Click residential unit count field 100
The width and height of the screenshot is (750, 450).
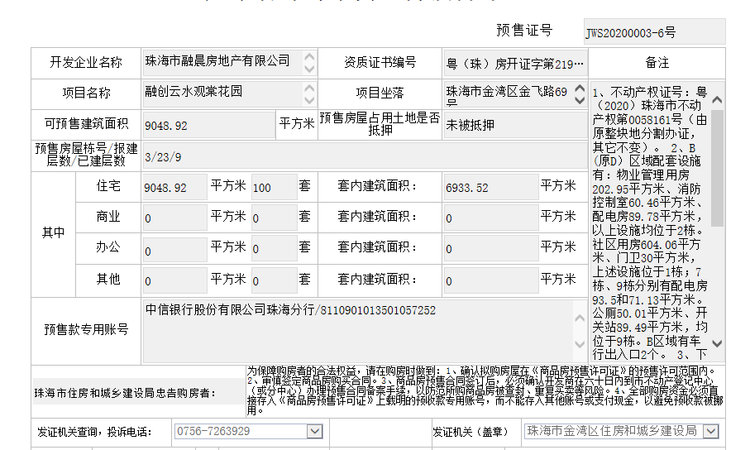274,187
